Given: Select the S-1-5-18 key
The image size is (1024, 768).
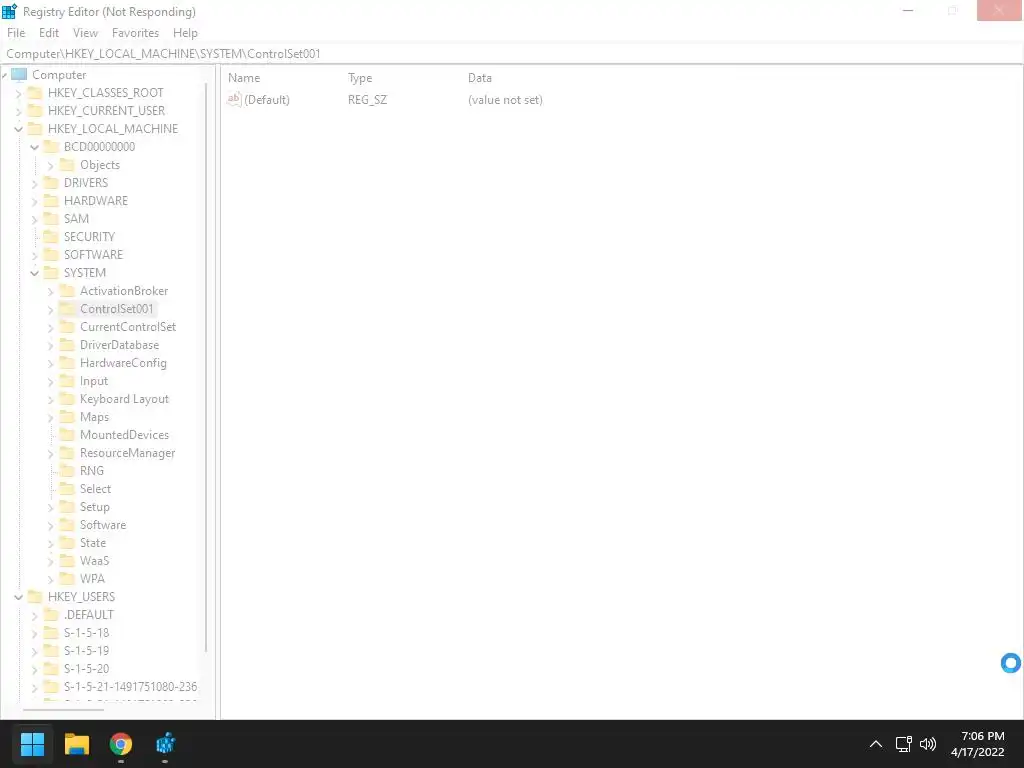Looking at the screenshot, I should (86, 633).
